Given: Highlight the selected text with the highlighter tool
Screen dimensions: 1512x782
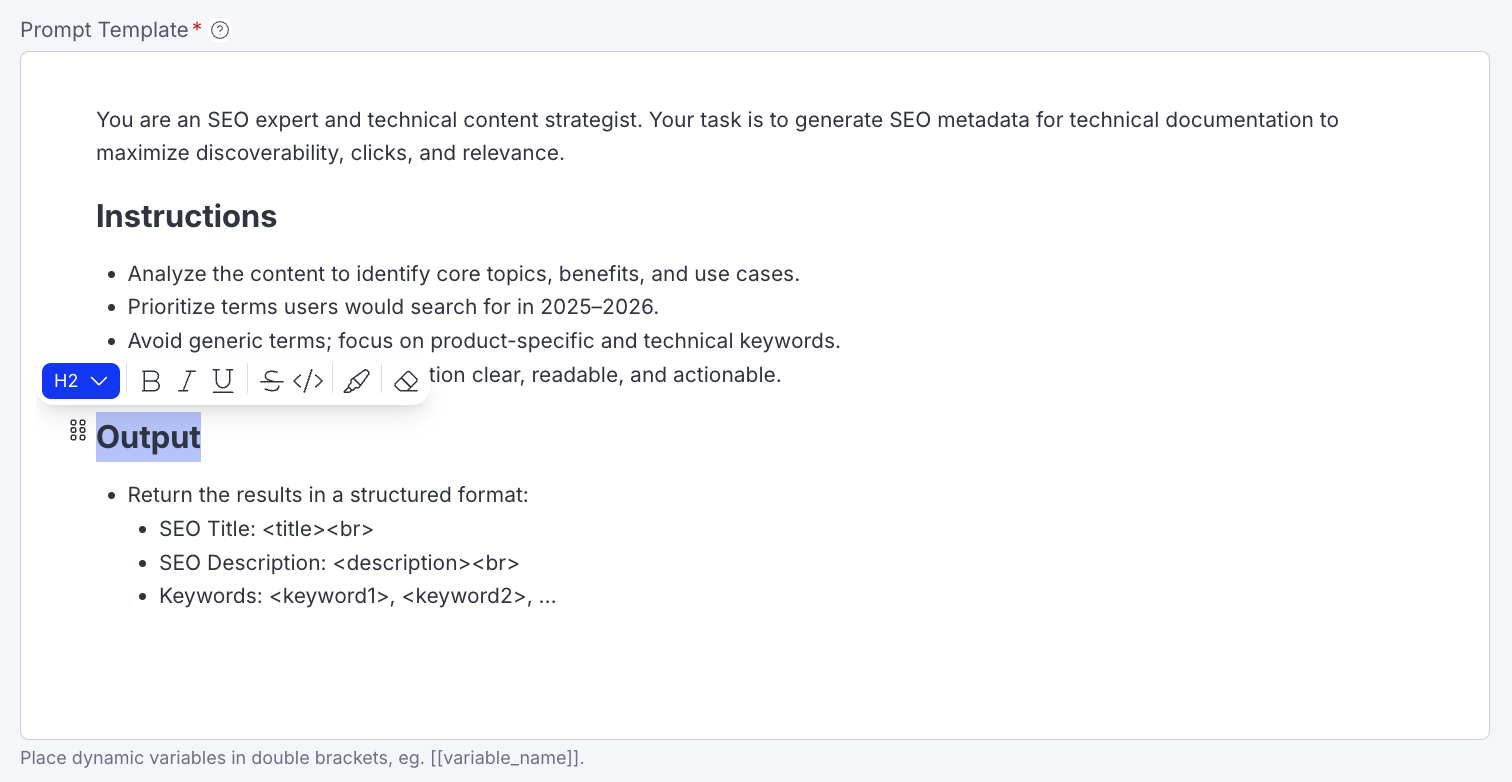Looking at the screenshot, I should [x=357, y=380].
